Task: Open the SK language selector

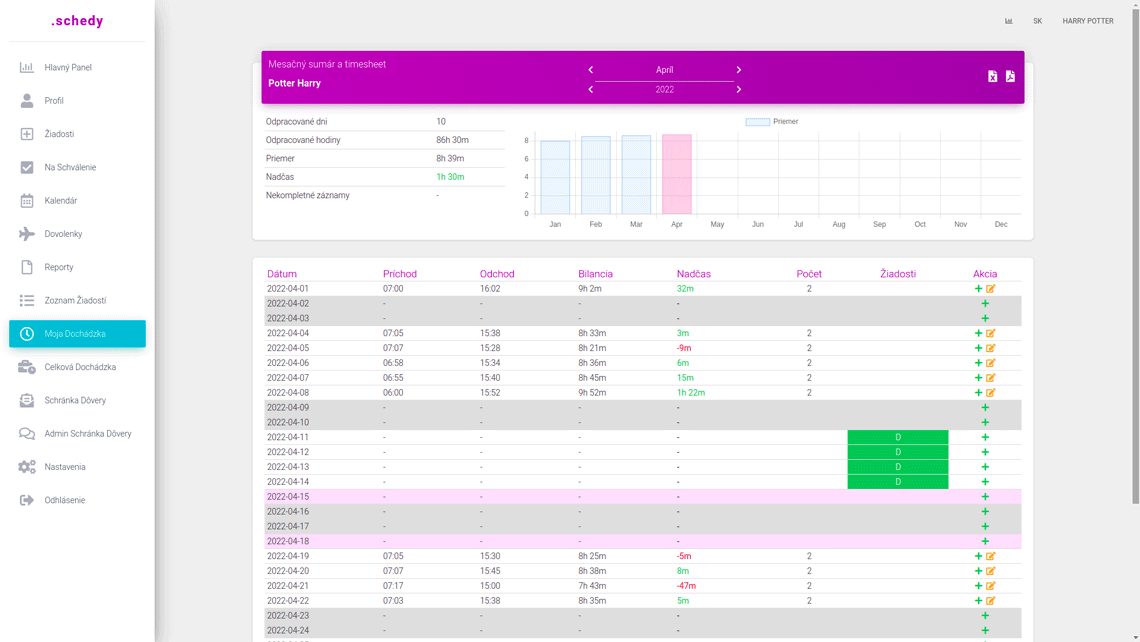Action: 1037,21
